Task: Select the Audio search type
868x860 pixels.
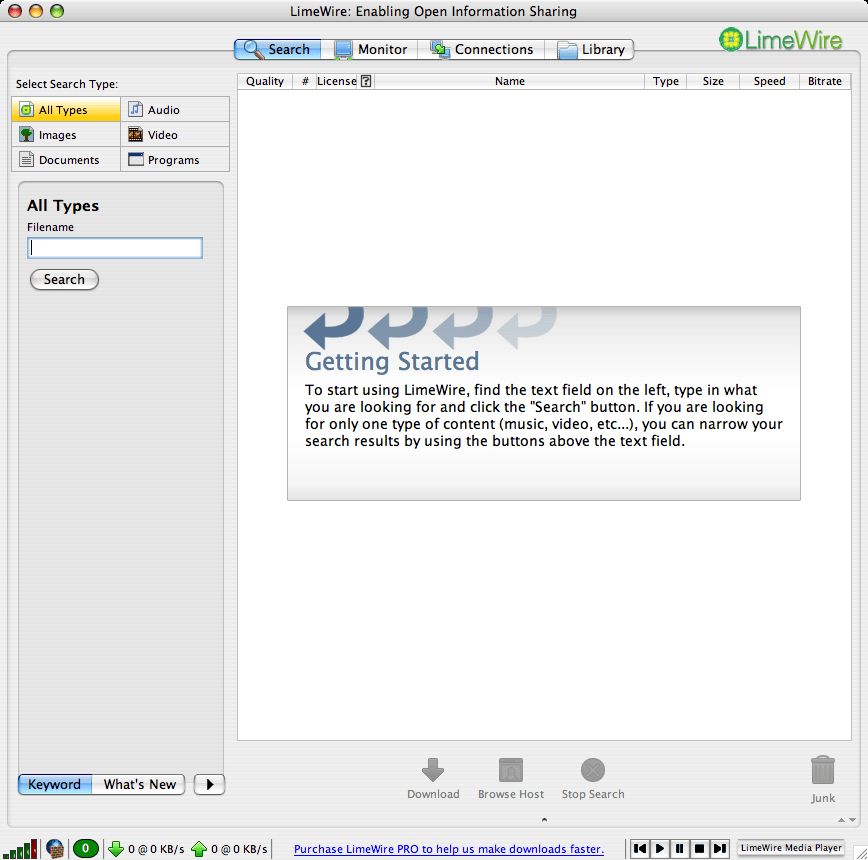Action: coord(162,109)
